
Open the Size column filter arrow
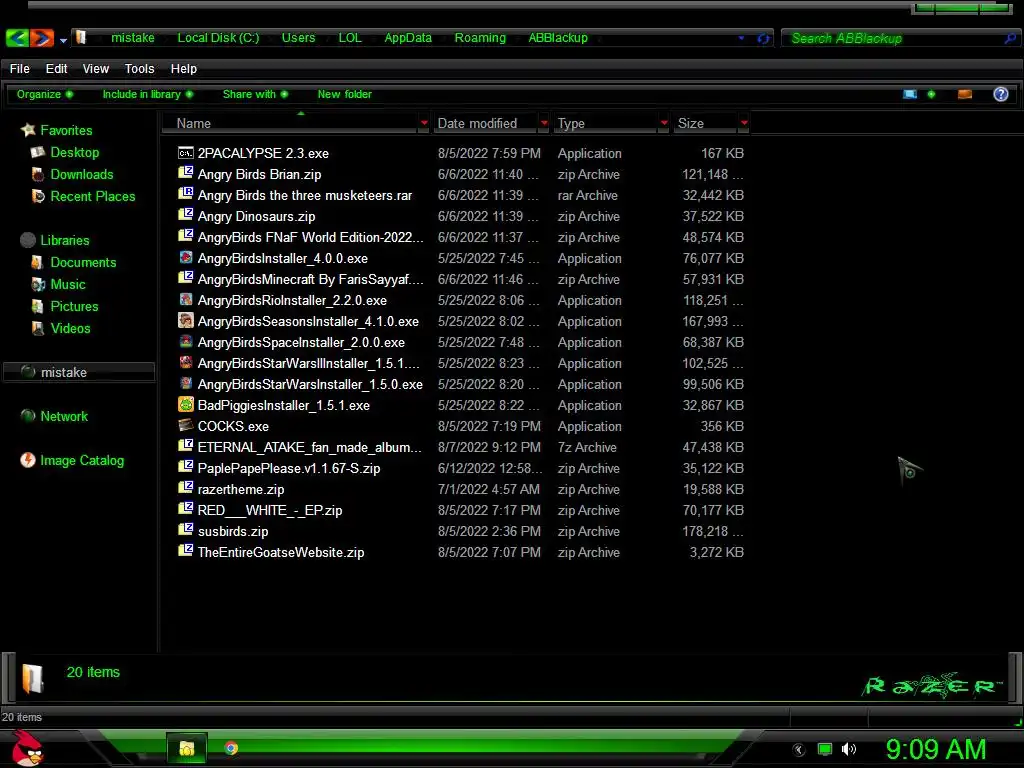744,123
